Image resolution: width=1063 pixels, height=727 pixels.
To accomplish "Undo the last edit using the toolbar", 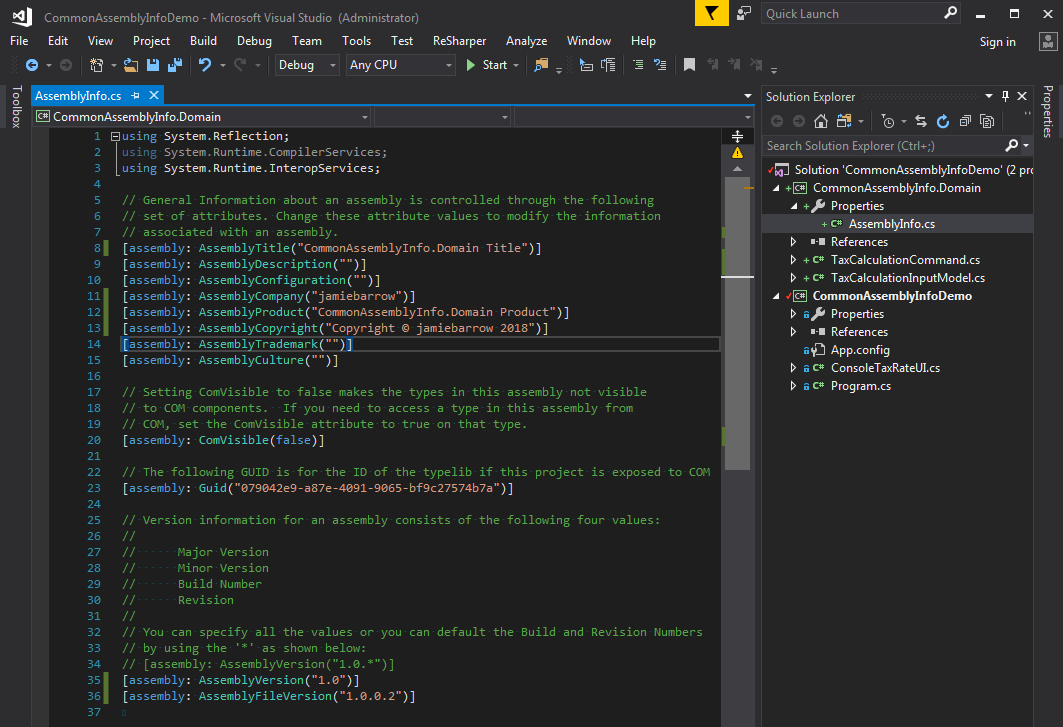I will pyautogui.click(x=204, y=65).
